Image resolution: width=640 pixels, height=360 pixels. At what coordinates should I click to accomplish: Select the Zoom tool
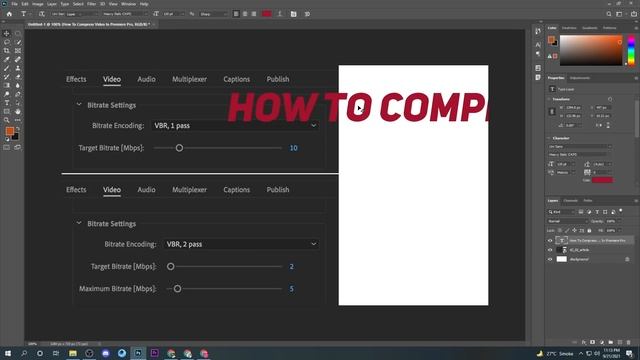7,120
